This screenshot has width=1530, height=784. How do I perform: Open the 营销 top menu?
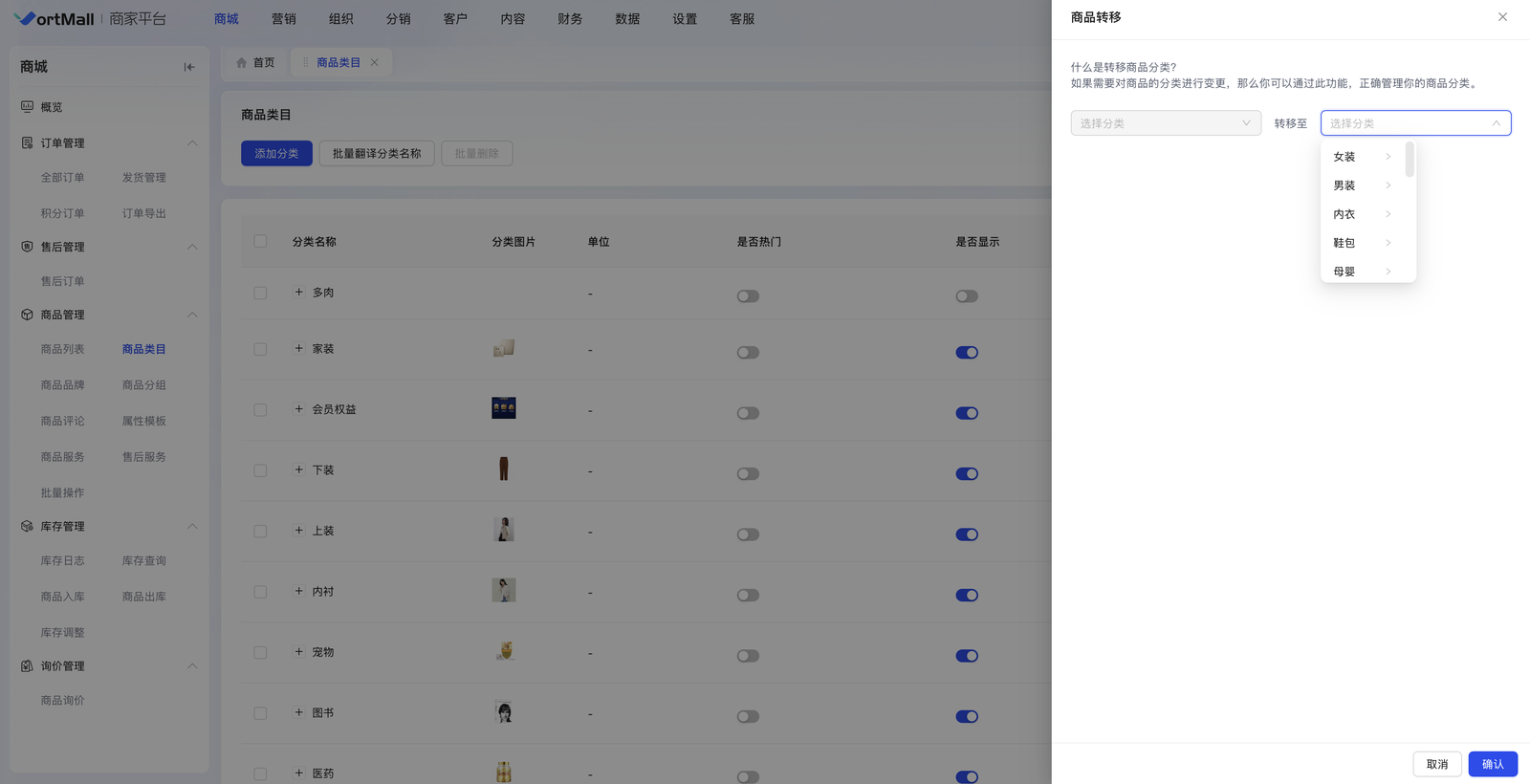(283, 19)
